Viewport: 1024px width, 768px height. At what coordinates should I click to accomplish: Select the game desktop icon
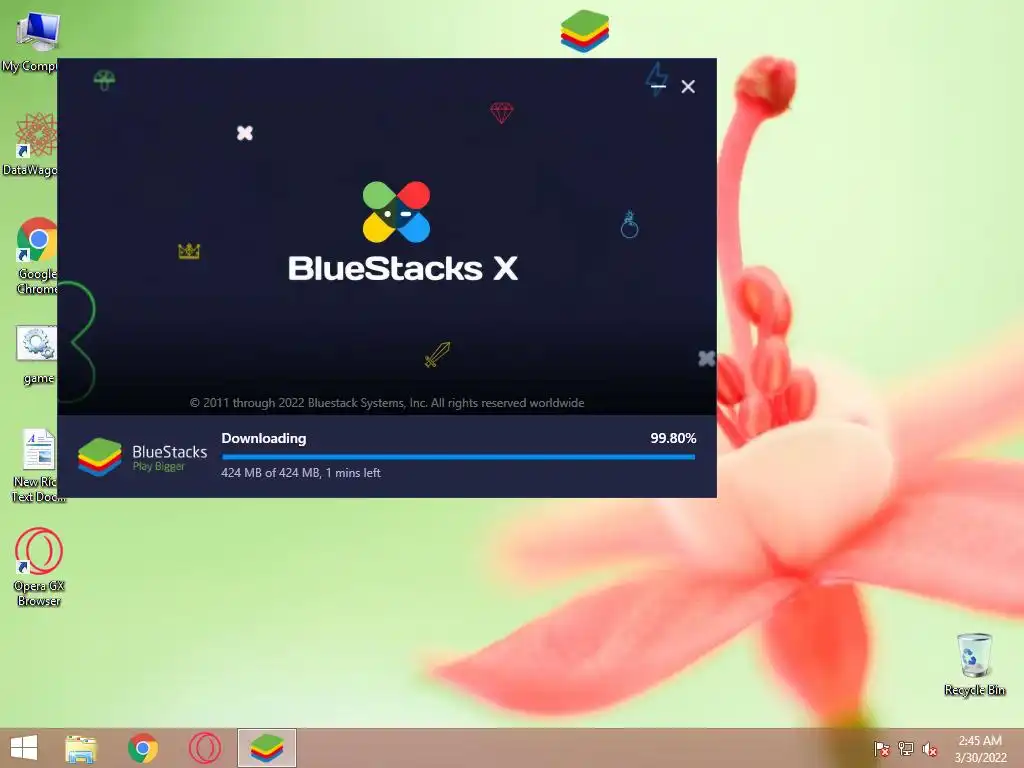point(37,355)
